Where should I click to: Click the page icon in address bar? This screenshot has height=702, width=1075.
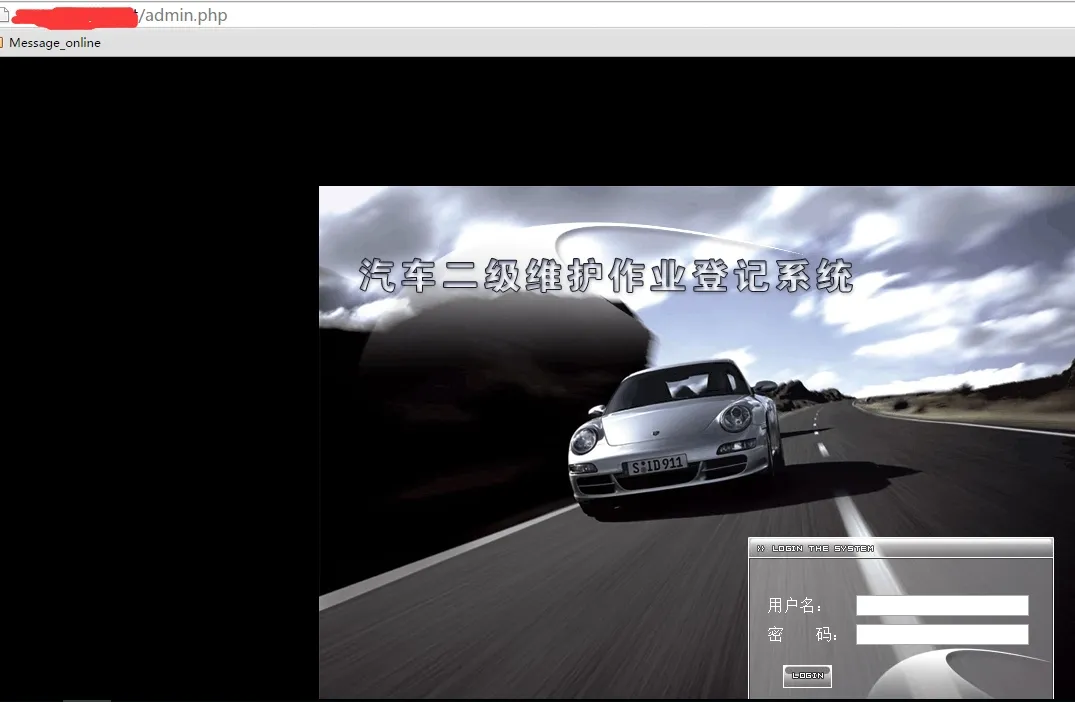pyautogui.click(x=3, y=14)
